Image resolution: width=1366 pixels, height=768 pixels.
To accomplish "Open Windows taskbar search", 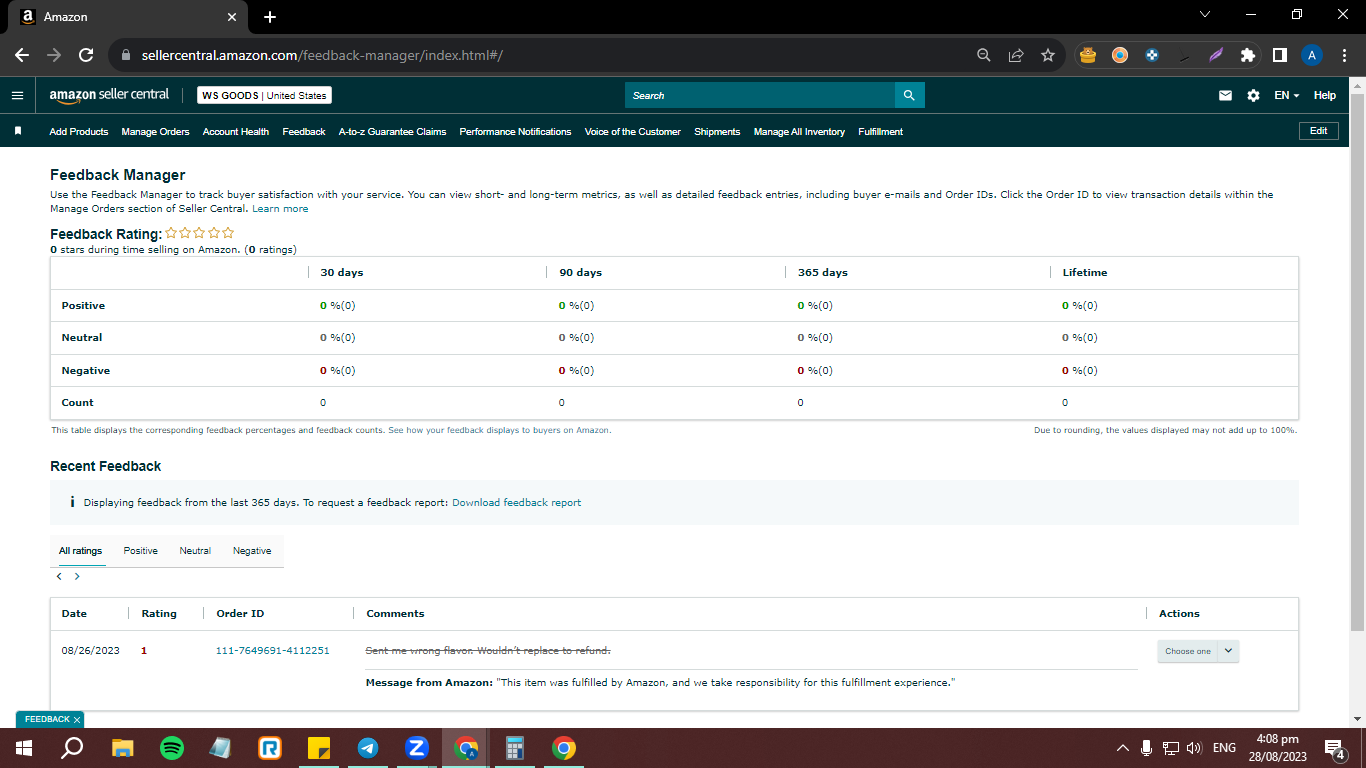I will pyautogui.click(x=72, y=748).
